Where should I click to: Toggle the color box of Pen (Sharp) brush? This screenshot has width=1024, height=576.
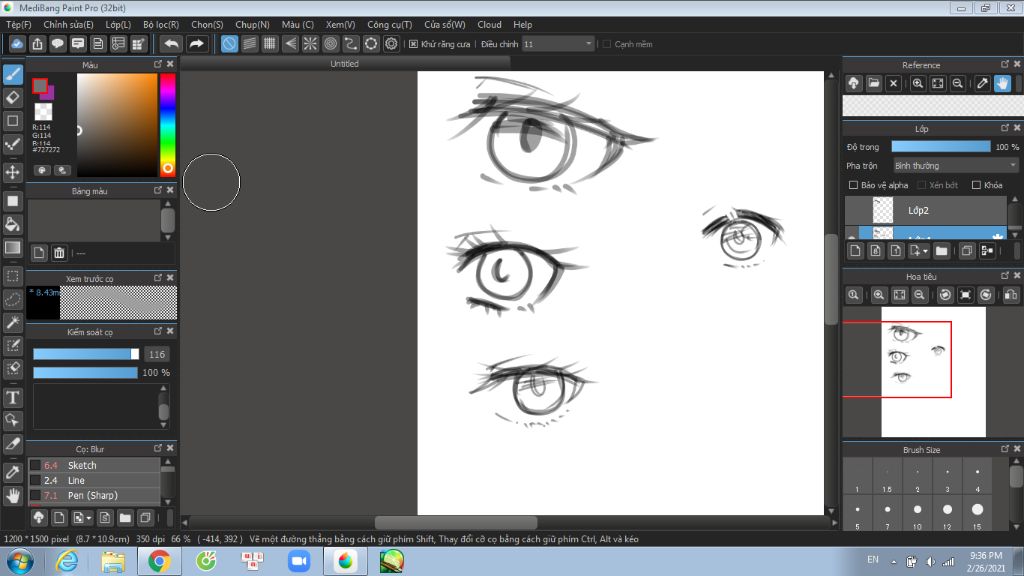35,496
